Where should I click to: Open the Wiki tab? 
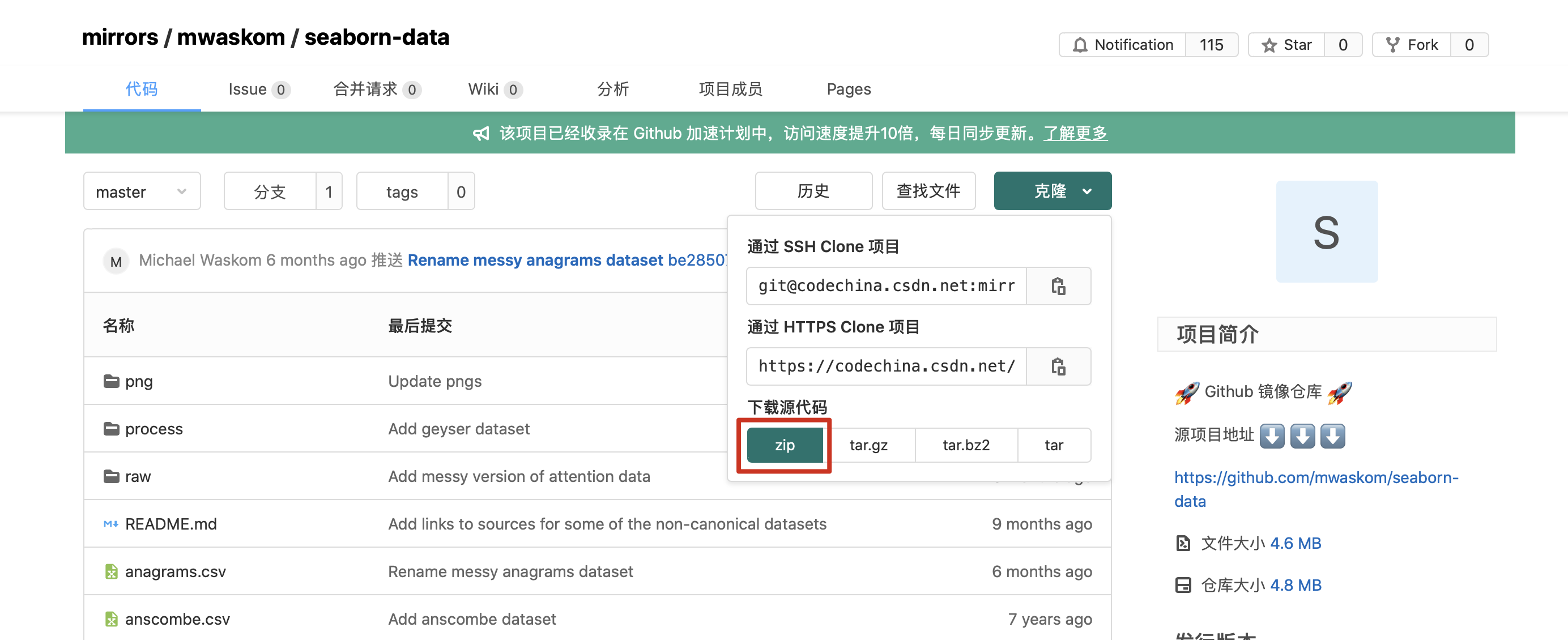click(495, 89)
